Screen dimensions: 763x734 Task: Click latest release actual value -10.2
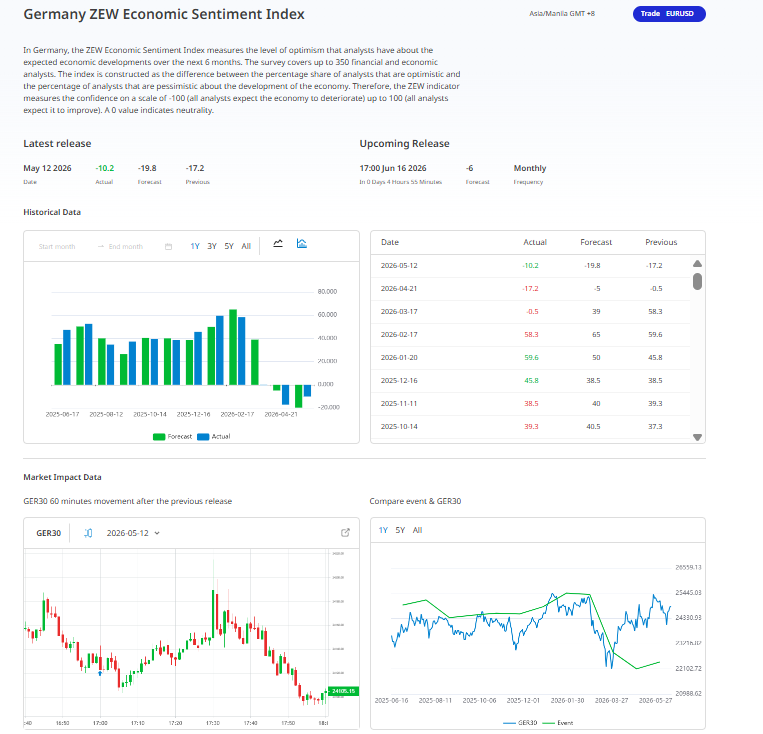click(105, 168)
